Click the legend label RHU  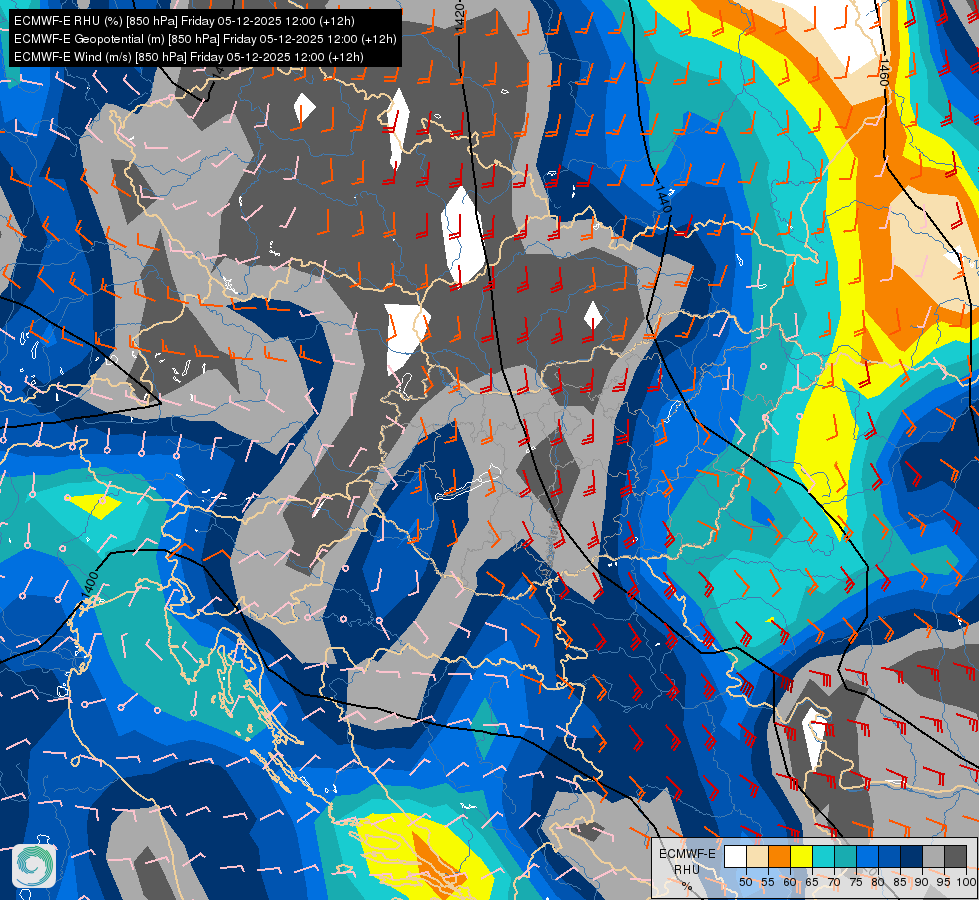[687, 869]
